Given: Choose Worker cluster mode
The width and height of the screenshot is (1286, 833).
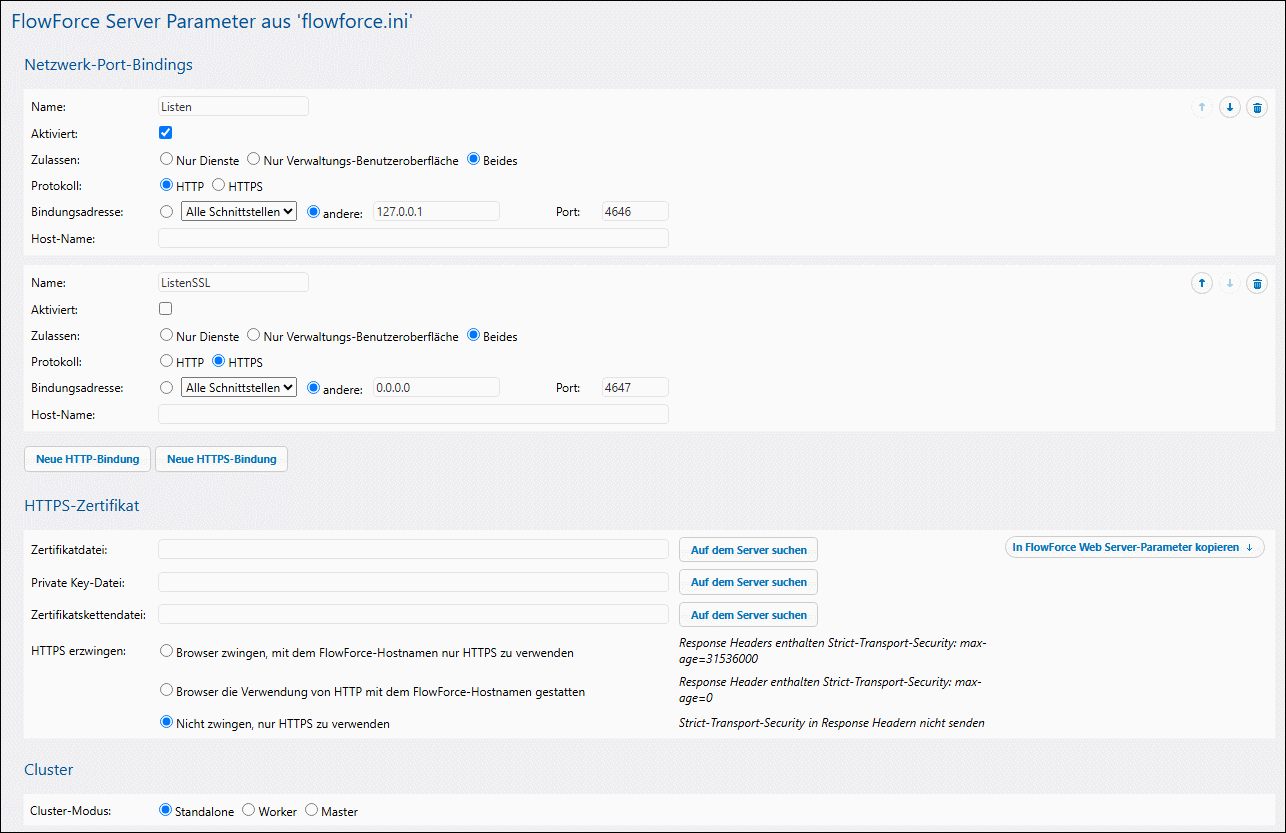Looking at the screenshot, I should coord(249,811).
